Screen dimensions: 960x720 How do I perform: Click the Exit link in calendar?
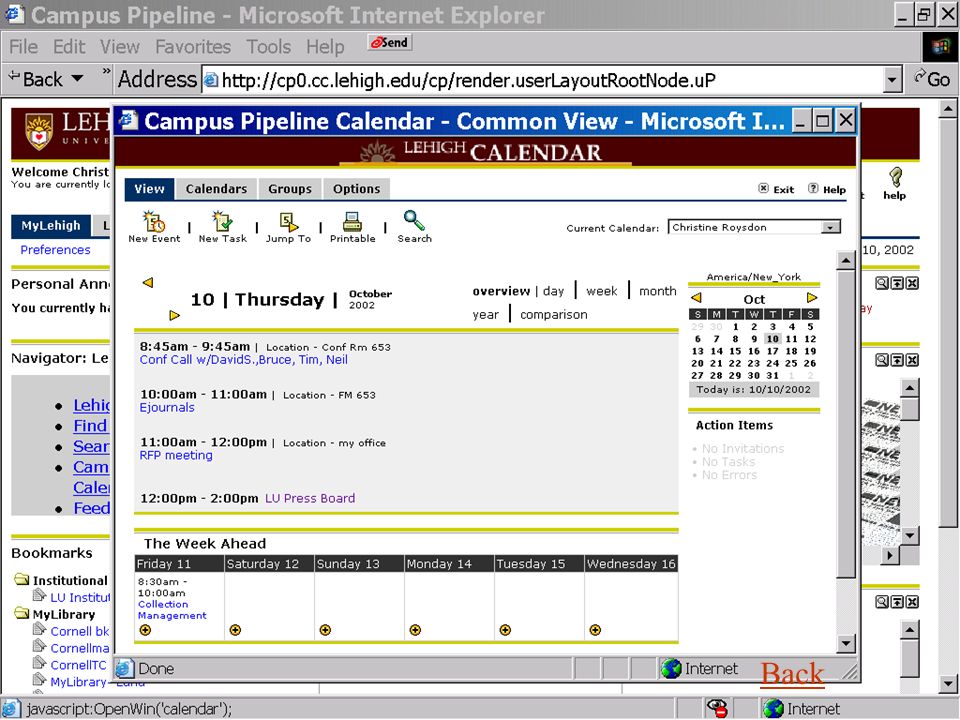(x=776, y=189)
